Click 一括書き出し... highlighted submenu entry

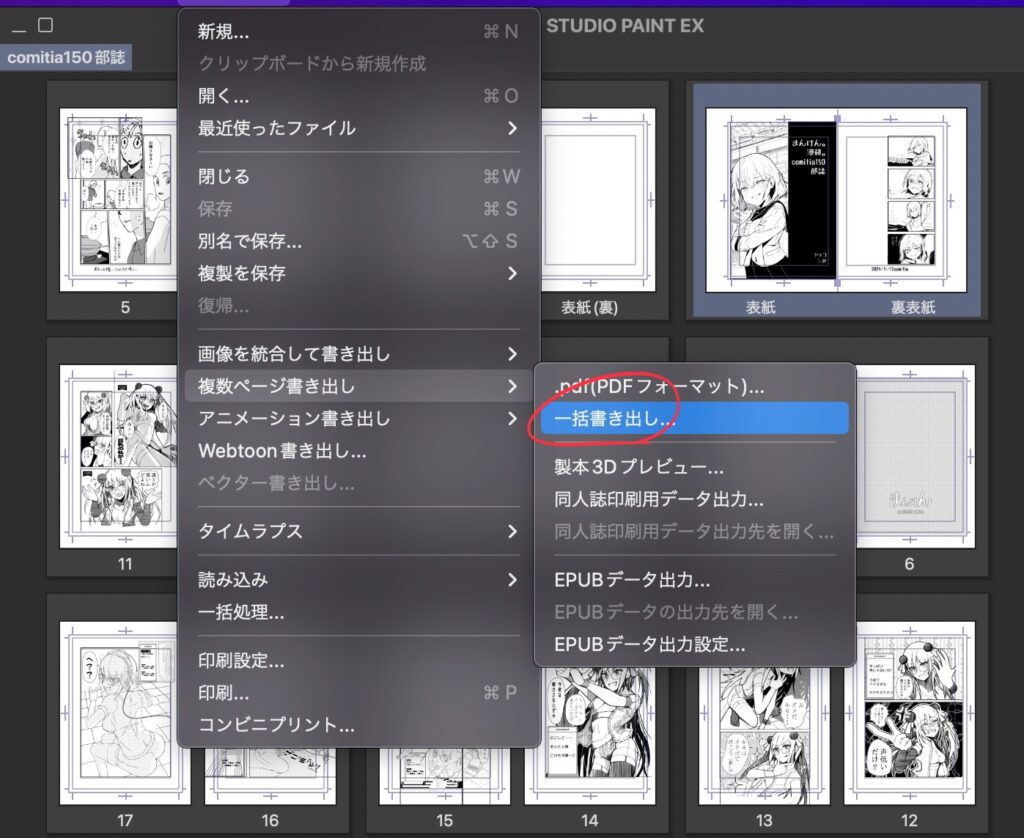coord(695,418)
